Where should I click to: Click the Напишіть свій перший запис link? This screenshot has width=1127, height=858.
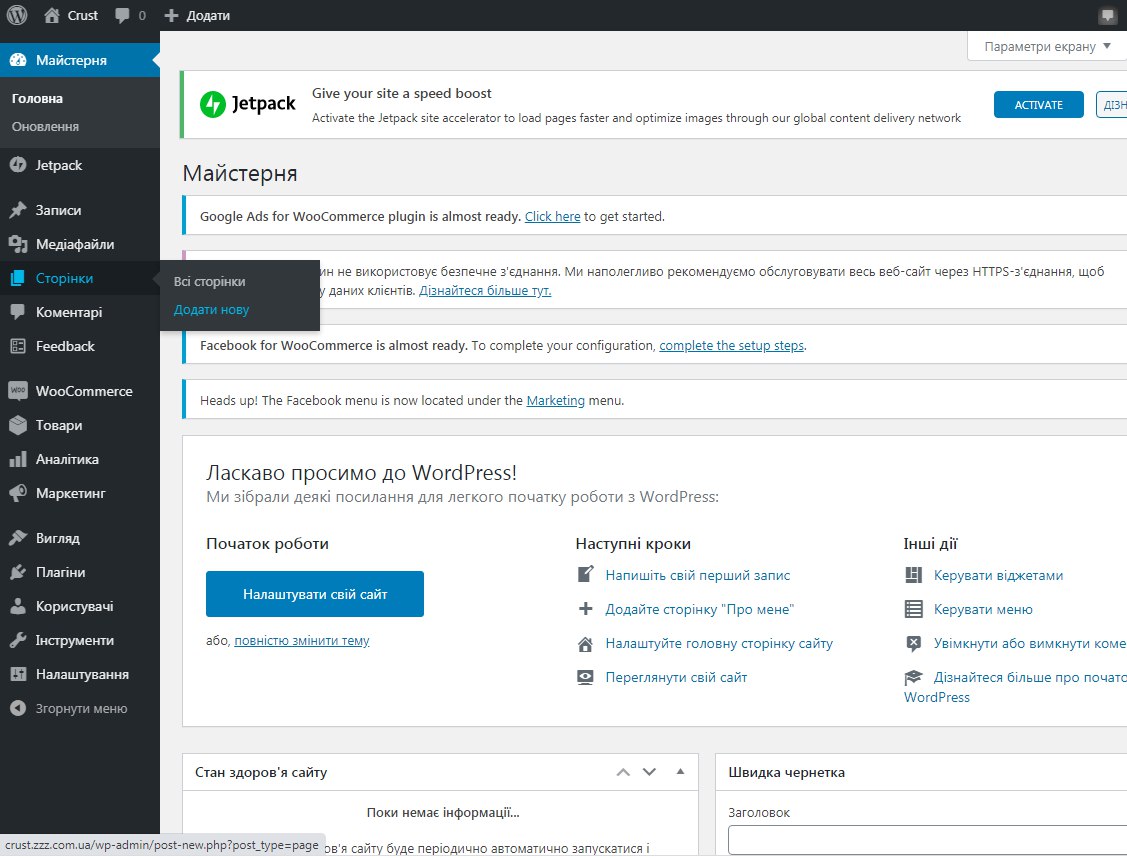[x=697, y=575]
